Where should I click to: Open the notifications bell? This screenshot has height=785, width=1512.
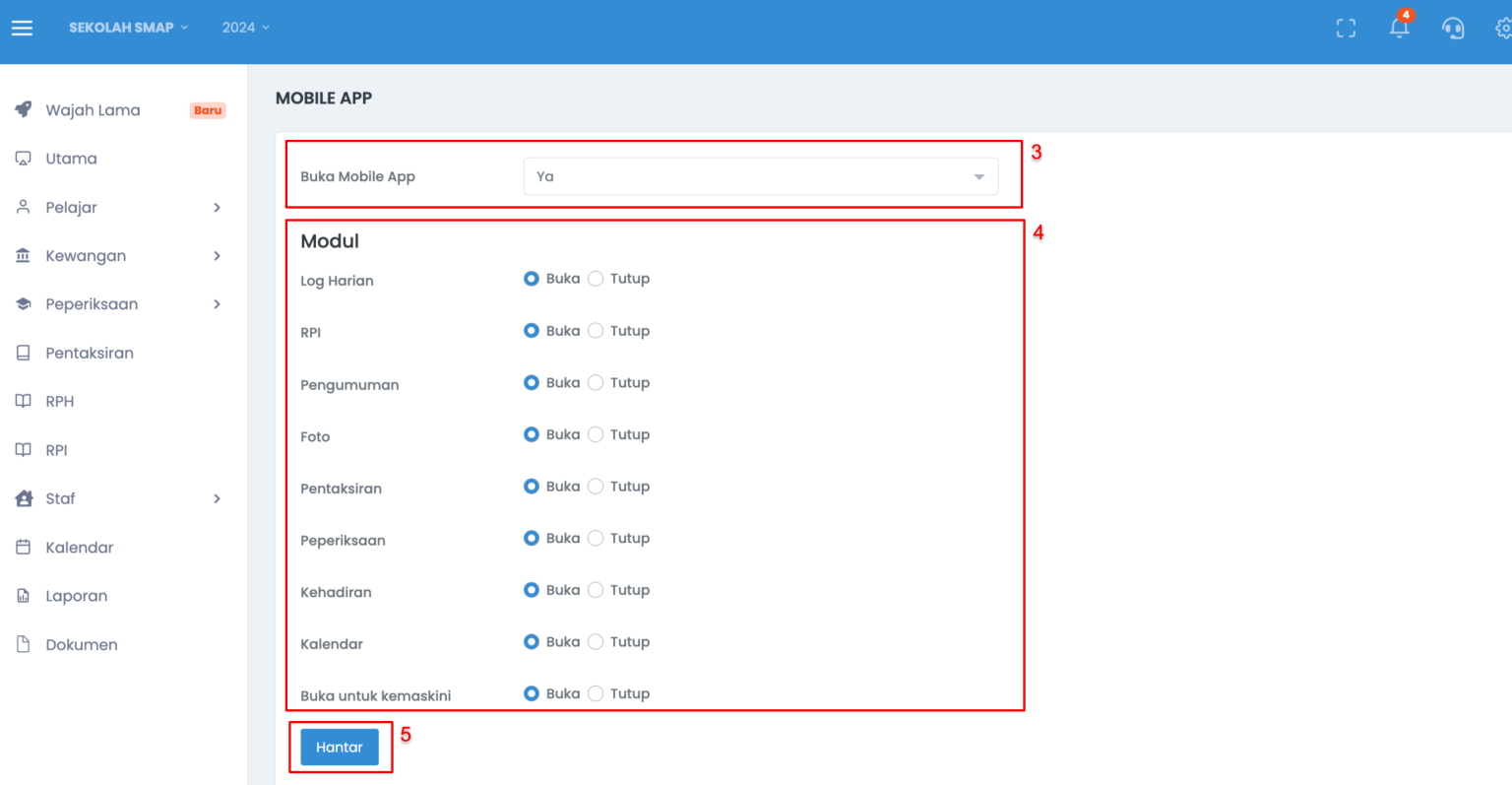(x=1399, y=28)
